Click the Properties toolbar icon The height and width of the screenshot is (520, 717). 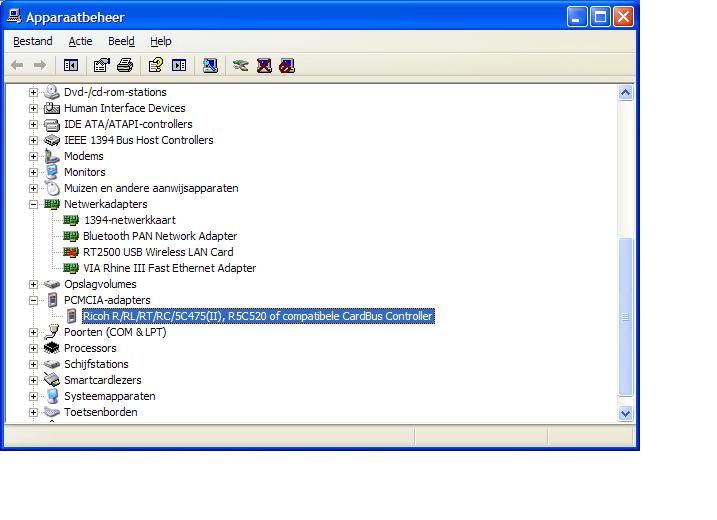pos(101,66)
